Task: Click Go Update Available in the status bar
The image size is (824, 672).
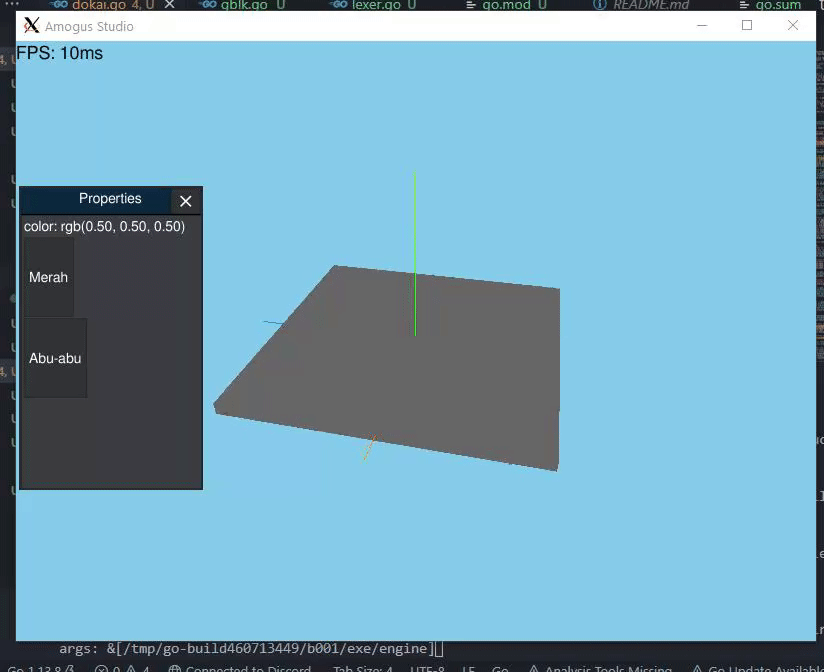Action: click(766, 666)
